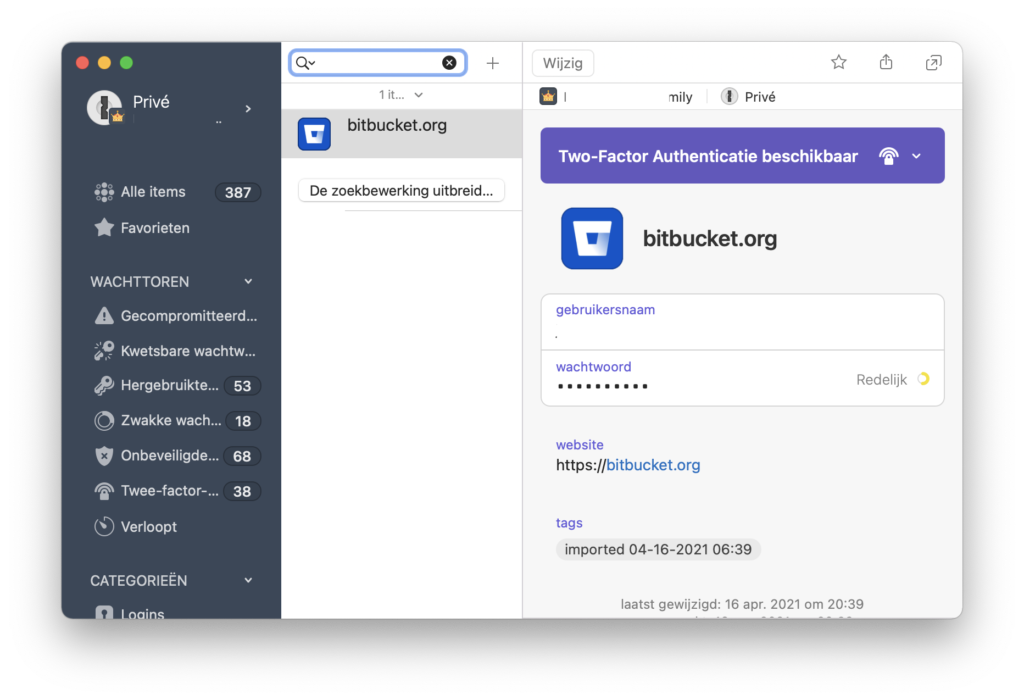Click the bitbucket.org title in details

pos(710,238)
